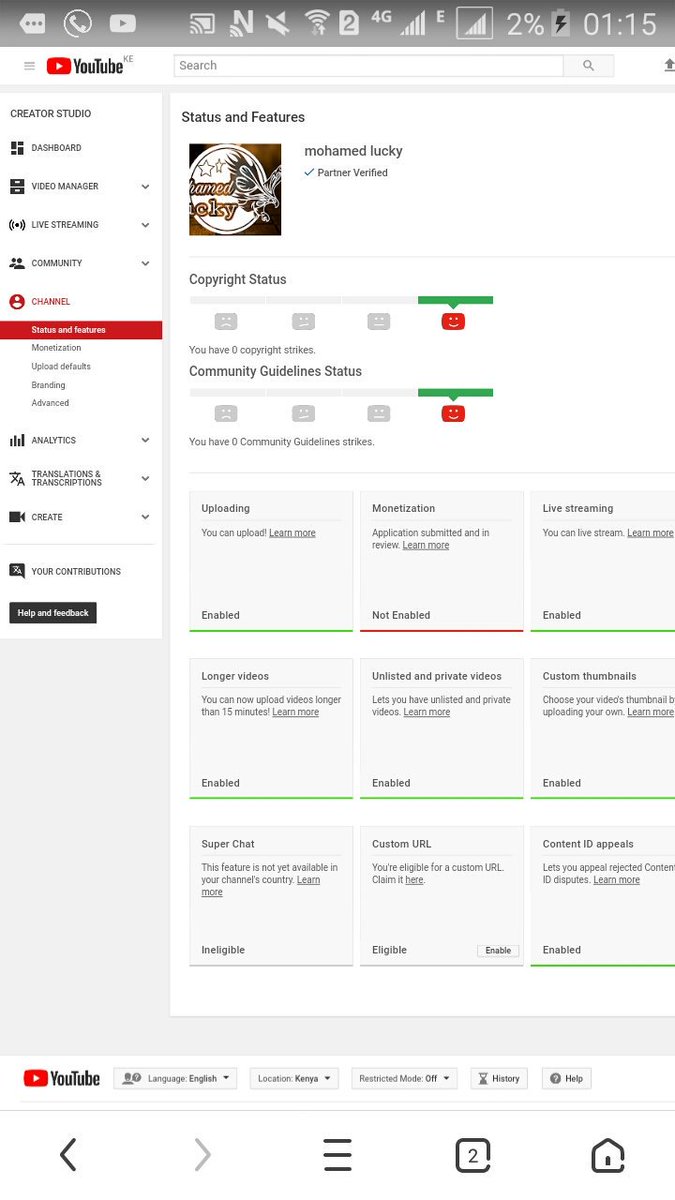This screenshot has height=1200, width=675.
Task: Click Learn more in Monetization card
Action: (426, 545)
